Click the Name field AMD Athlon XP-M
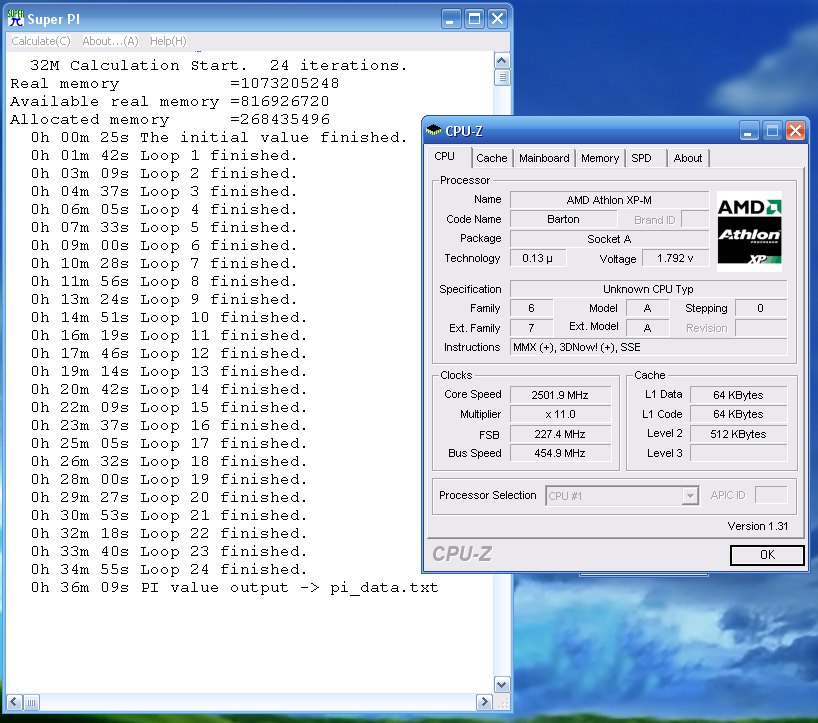 pyautogui.click(x=609, y=200)
